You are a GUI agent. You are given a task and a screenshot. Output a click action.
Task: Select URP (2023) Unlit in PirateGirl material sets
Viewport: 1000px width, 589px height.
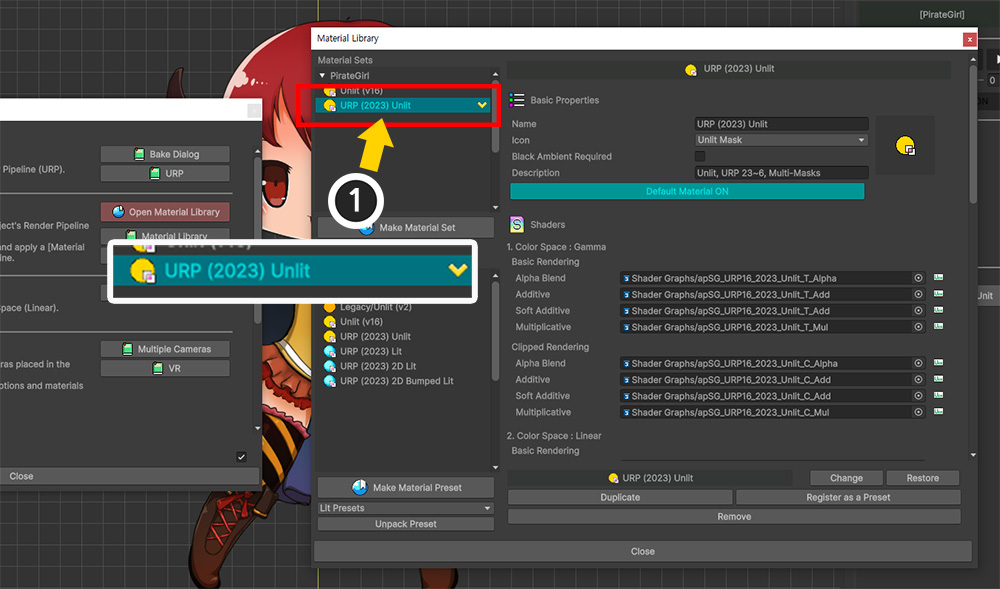tap(402, 105)
